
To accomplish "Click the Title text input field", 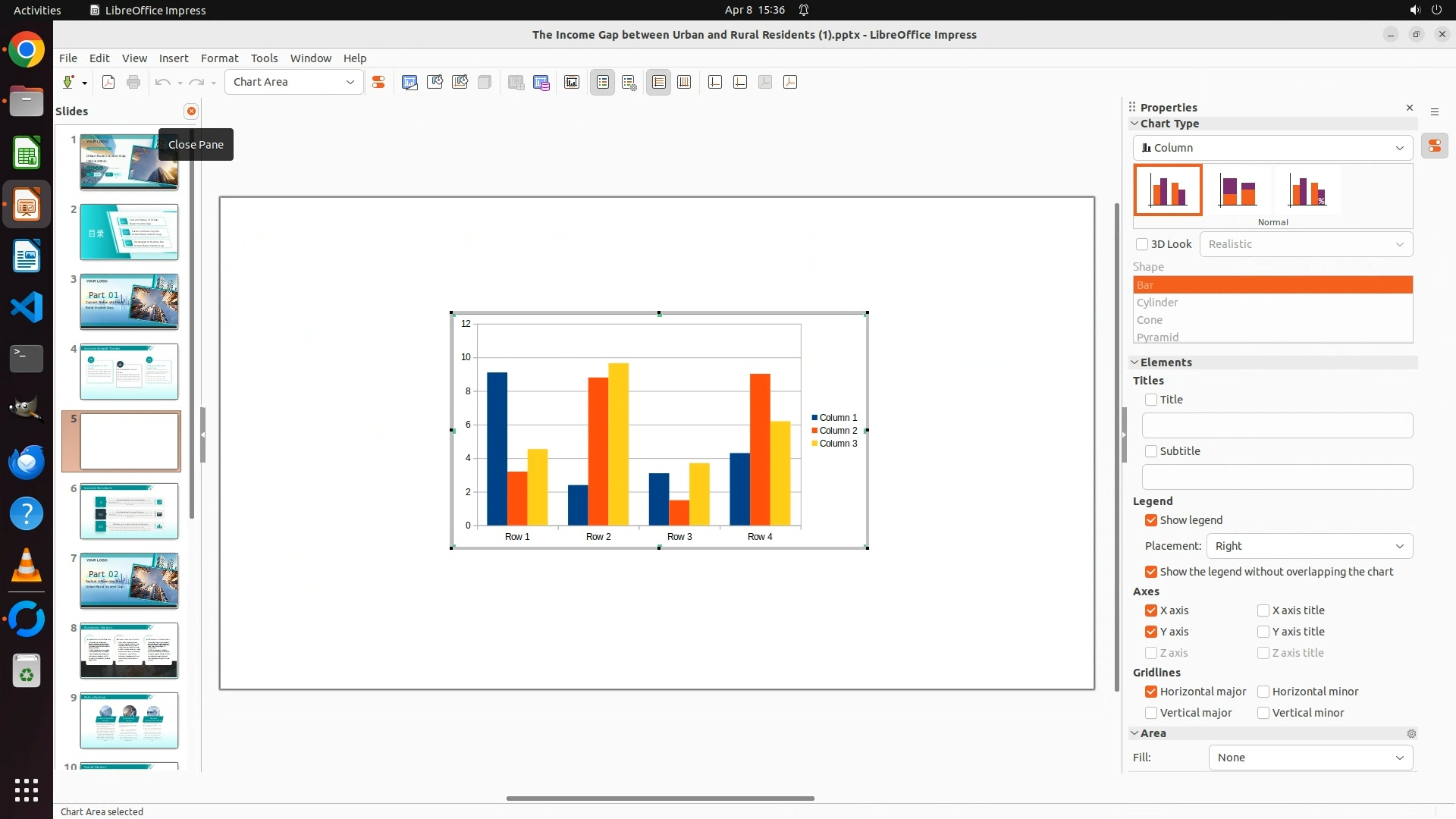I will pyautogui.click(x=1277, y=425).
